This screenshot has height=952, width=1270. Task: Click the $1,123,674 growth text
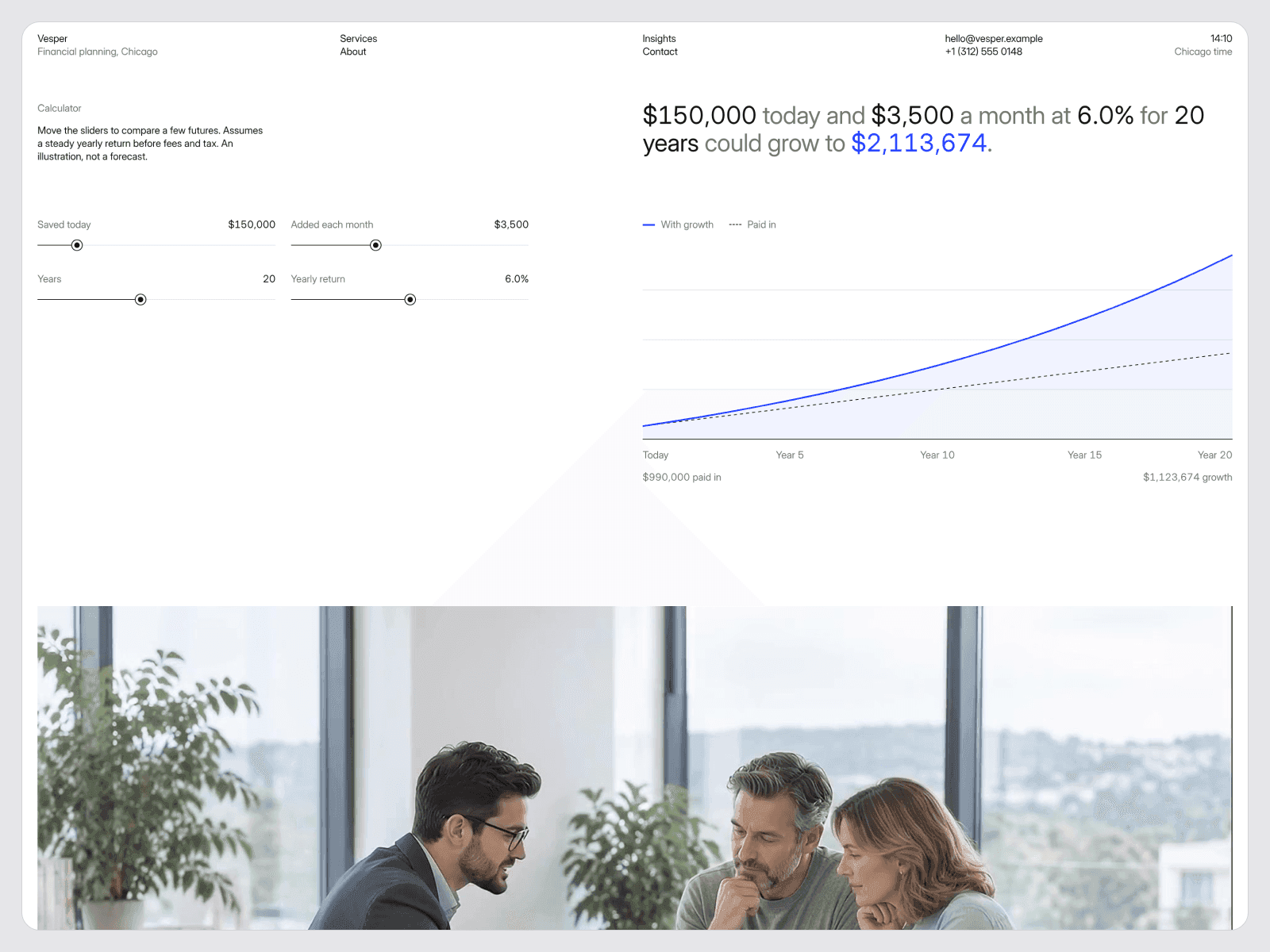click(1187, 477)
